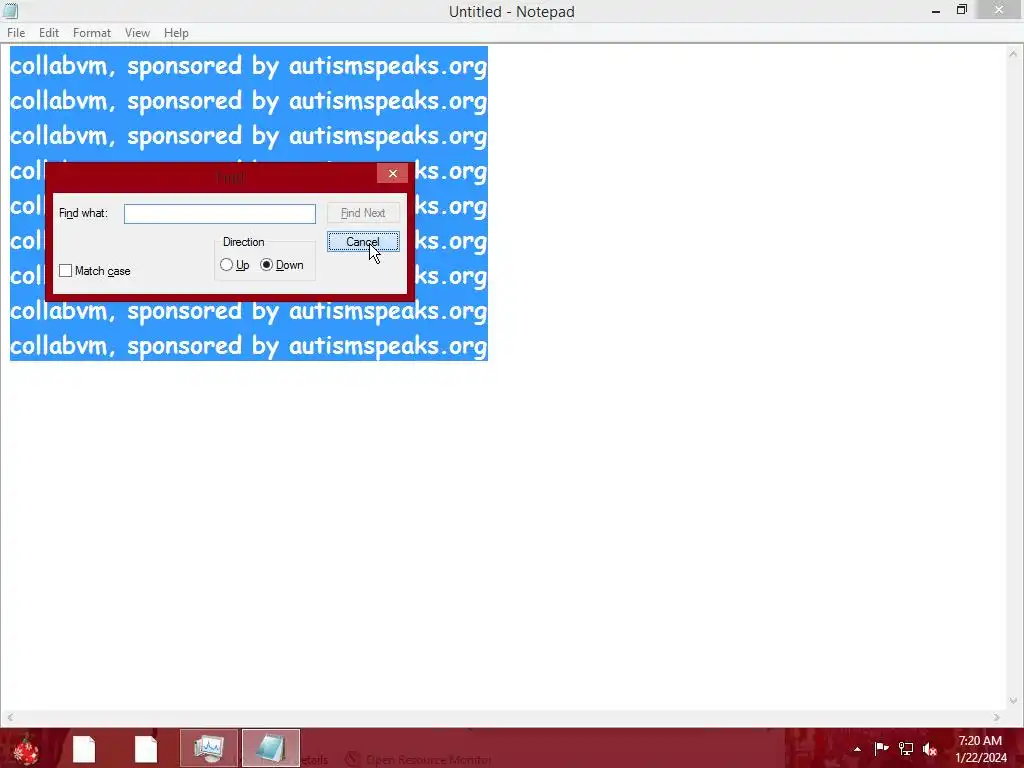This screenshot has height=768, width=1024.
Task: Click the vertical scrollbar up arrow
Action: (1013, 54)
